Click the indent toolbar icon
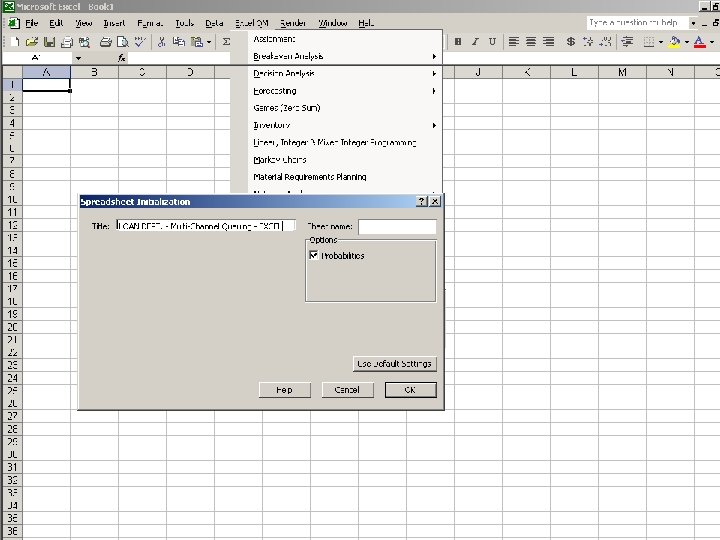Screen dimensions: 720x540 627,42
